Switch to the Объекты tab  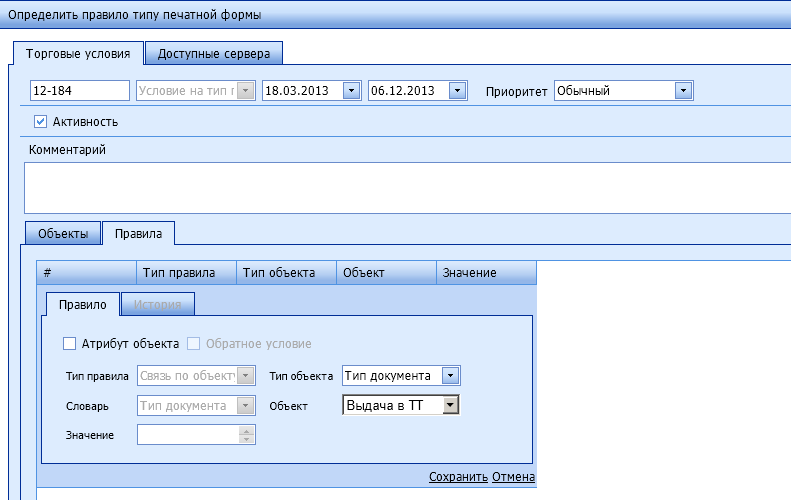point(63,234)
